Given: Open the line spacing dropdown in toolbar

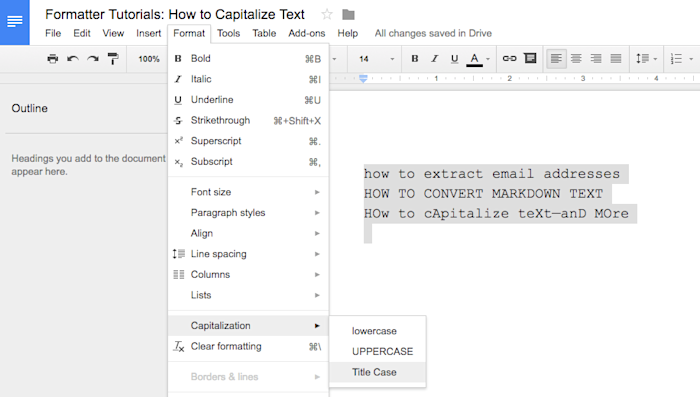Looking at the screenshot, I should tap(646, 59).
